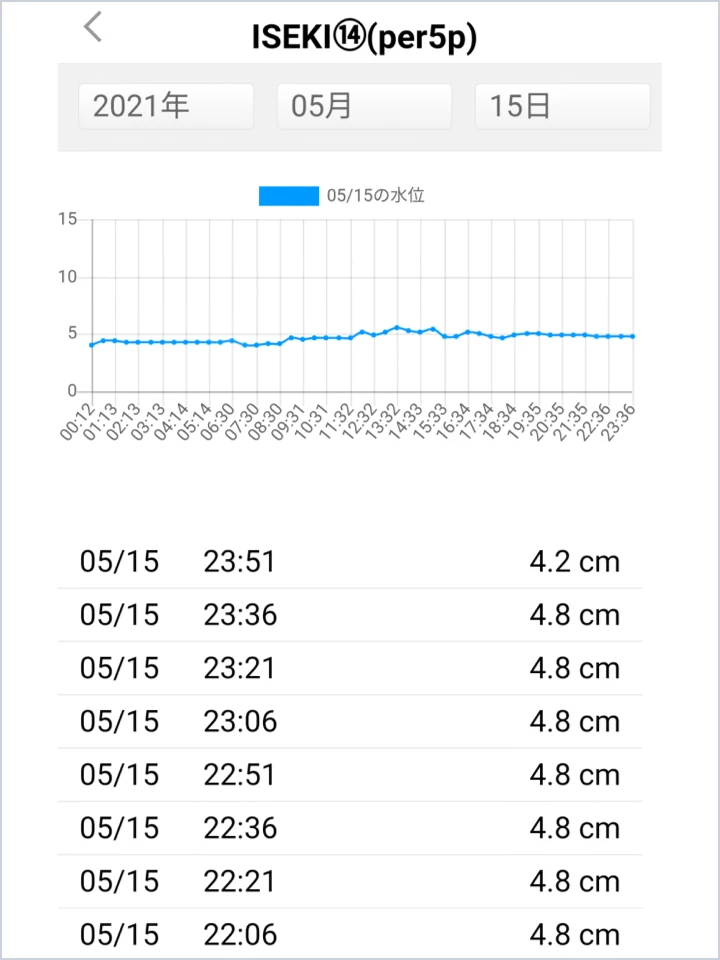The image size is (720, 960).
Task: Click the 05/15の水位 legend label
Action: coord(375,196)
